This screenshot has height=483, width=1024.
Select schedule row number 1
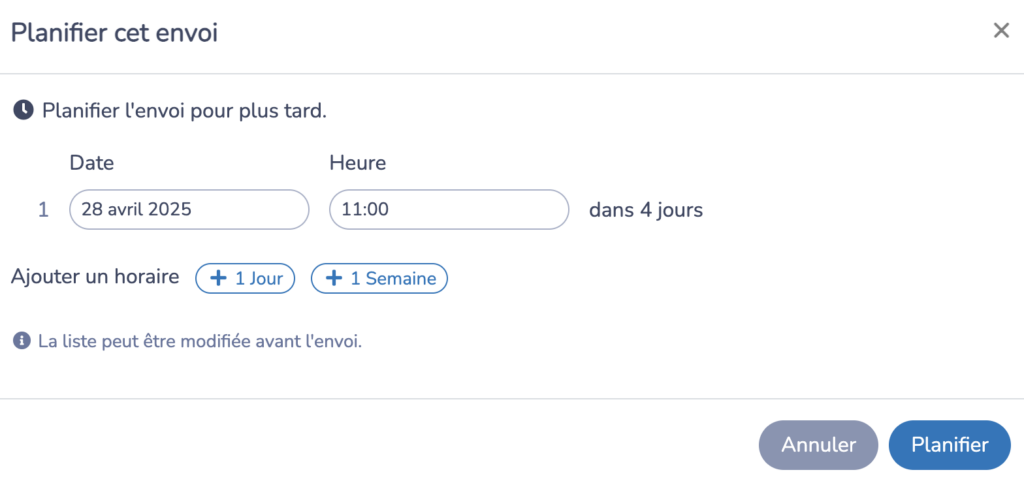click(43, 211)
